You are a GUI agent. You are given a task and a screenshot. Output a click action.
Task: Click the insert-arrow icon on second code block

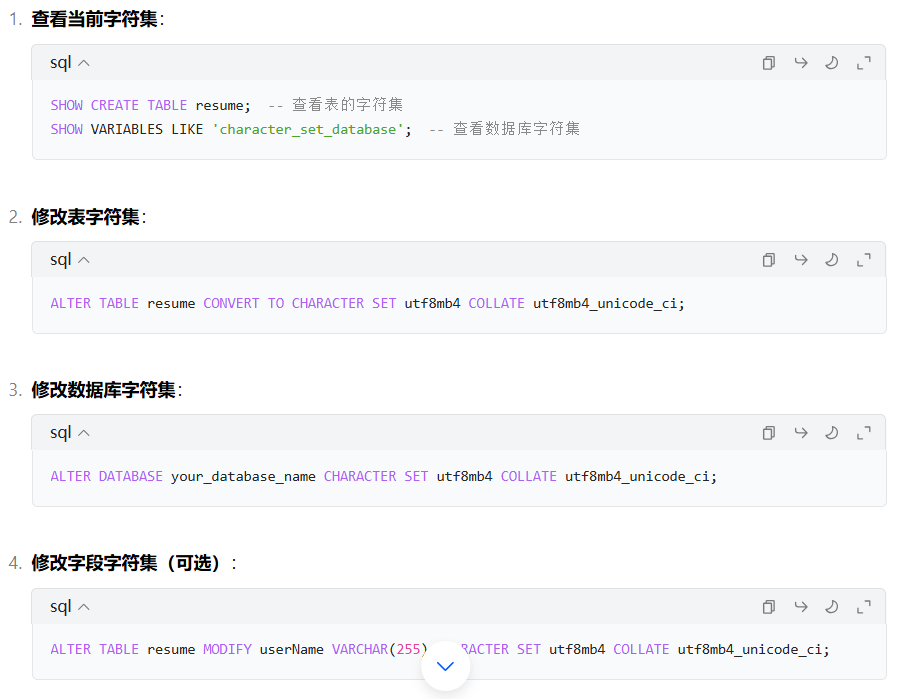[x=800, y=259]
